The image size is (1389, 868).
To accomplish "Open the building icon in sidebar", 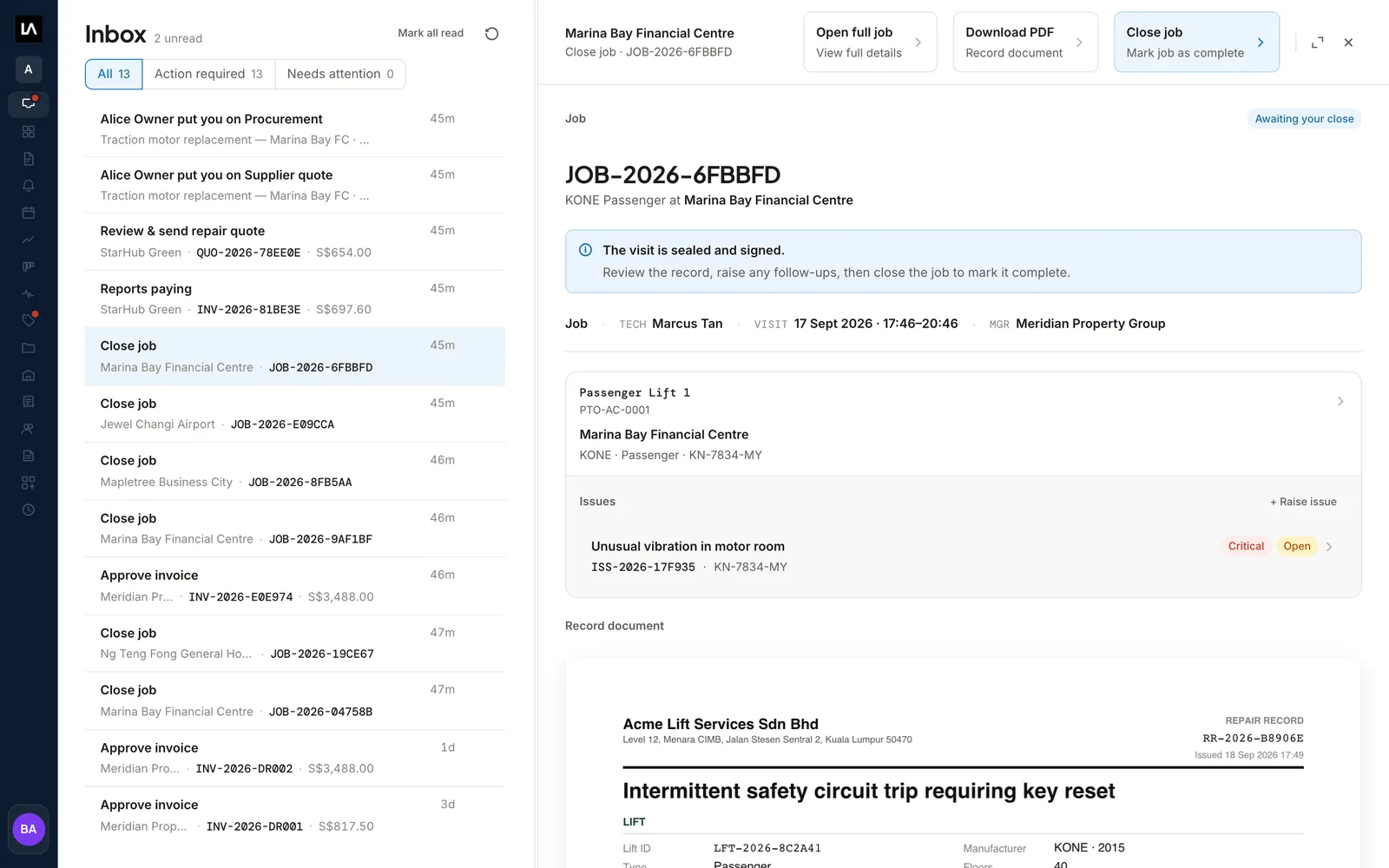I will pyautogui.click(x=29, y=375).
